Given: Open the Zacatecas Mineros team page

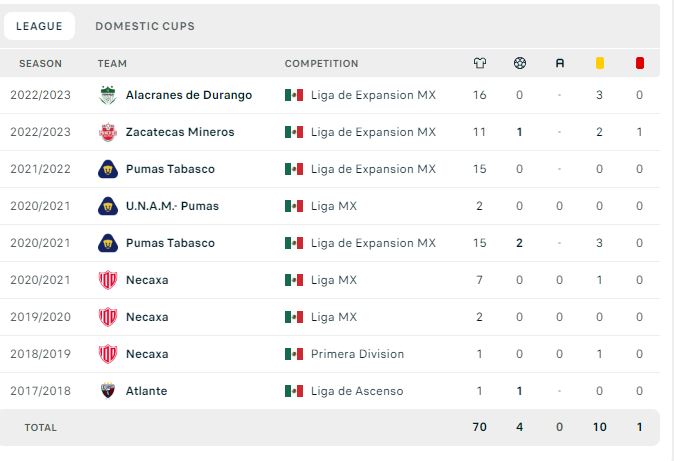Looking at the screenshot, I should coord(180,132).
